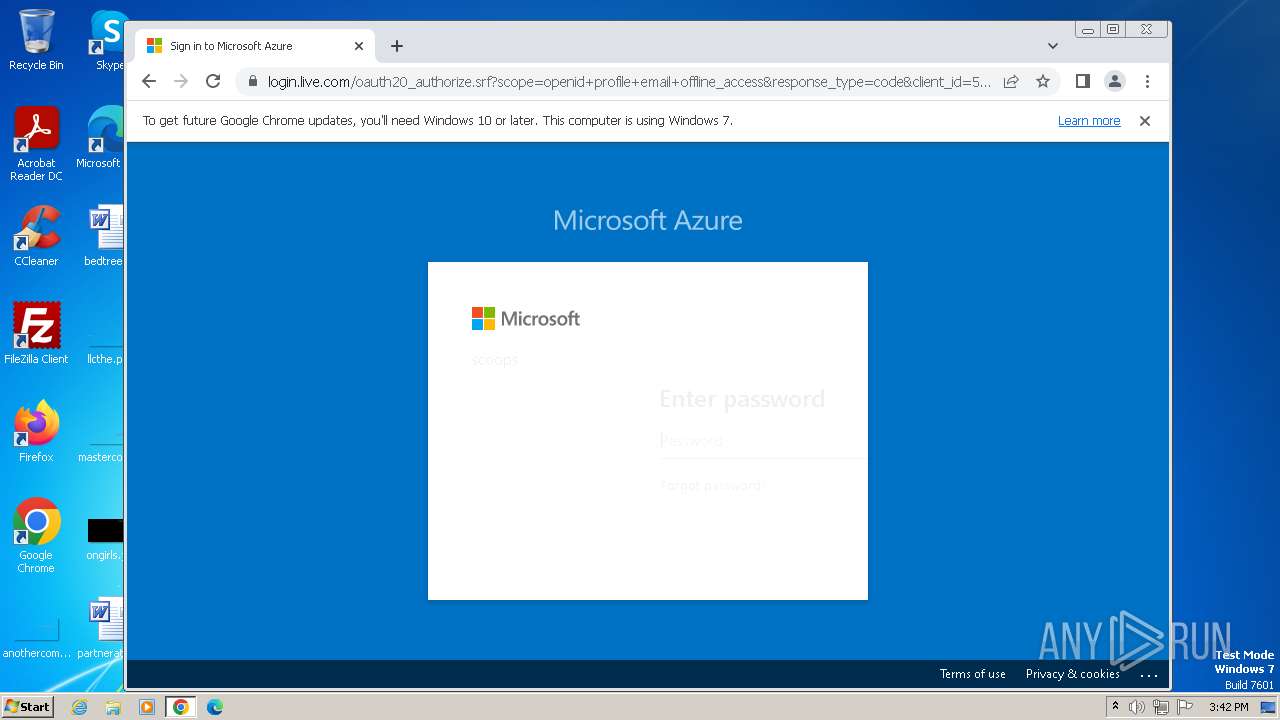Screen dimensions: 1280x720
Task: Open Firefox desktop shortcut
Action: tap(36, 432)
